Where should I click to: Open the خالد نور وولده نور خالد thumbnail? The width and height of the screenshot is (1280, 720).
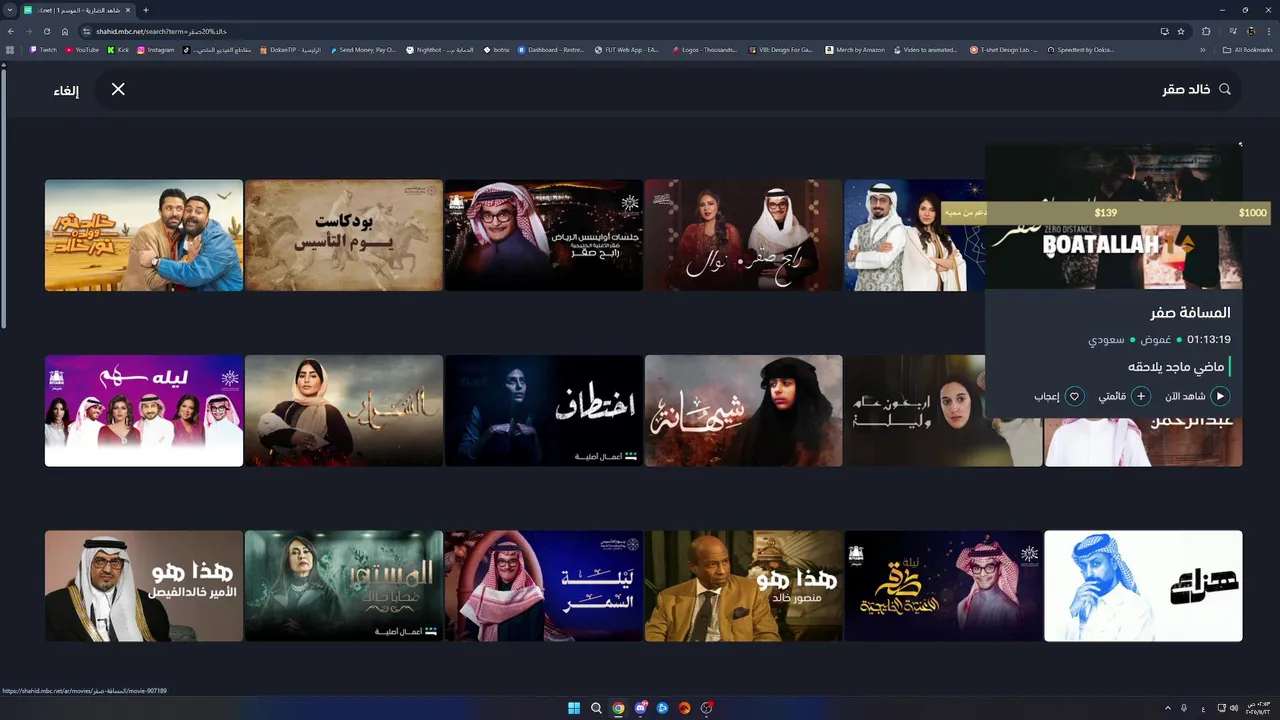point(144,235)
